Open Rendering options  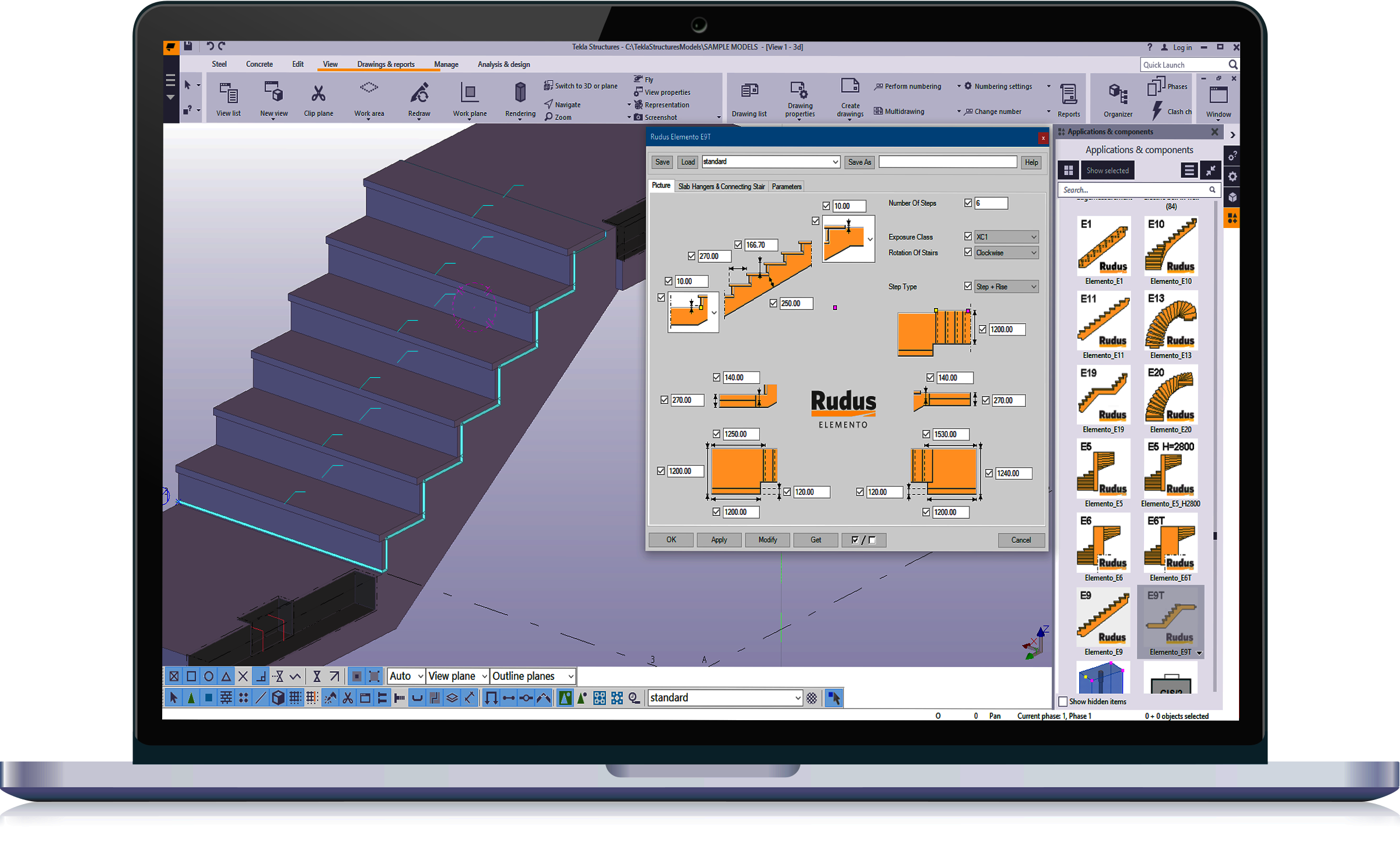pyautogui.click(x=520, y=99)
